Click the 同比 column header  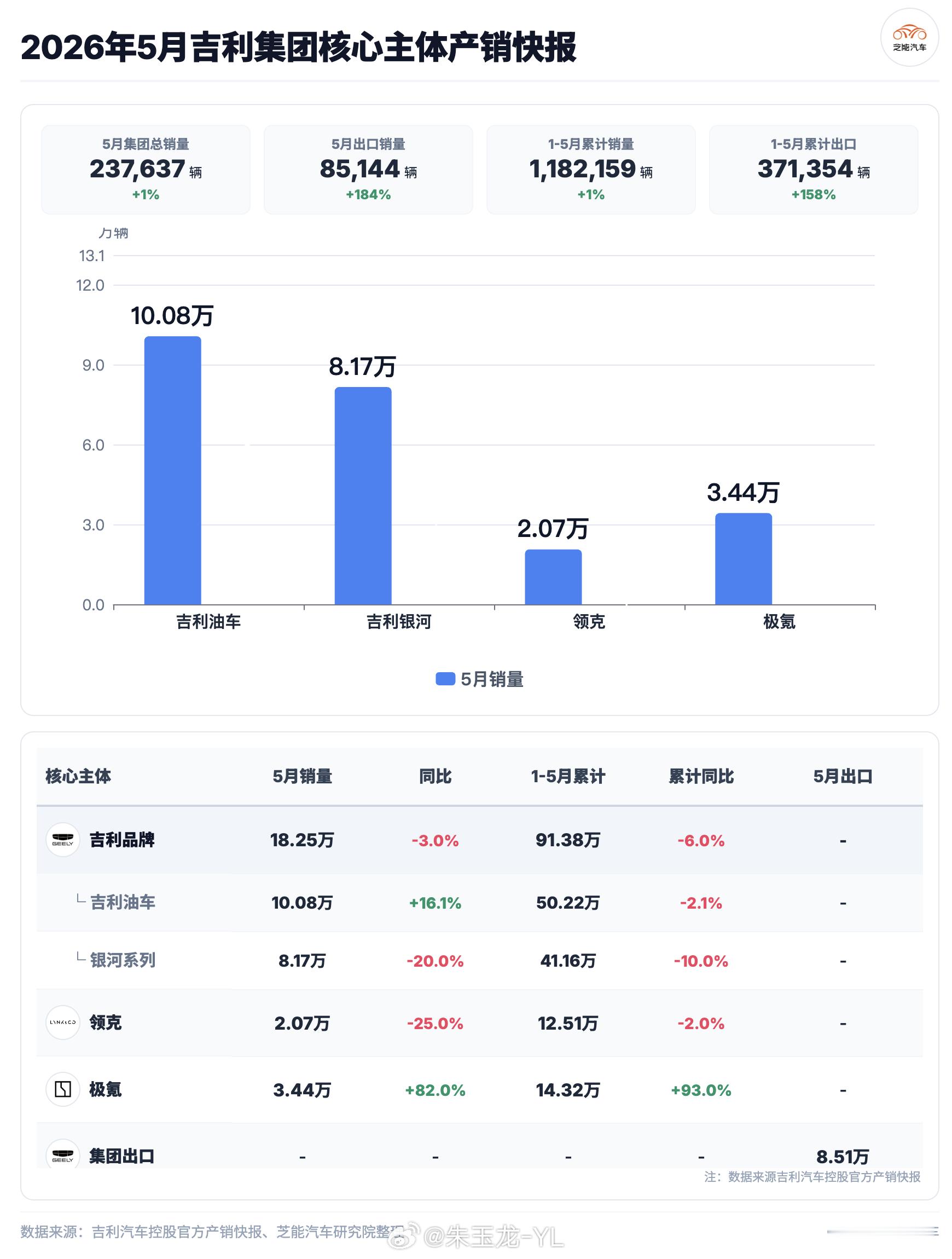point(436,776)
